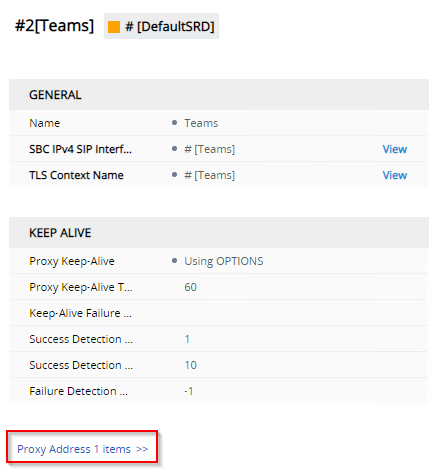Screen dimensions: 440x472
Task: View the SBC IPv4 SIP Interface
Action: [394, 149]
